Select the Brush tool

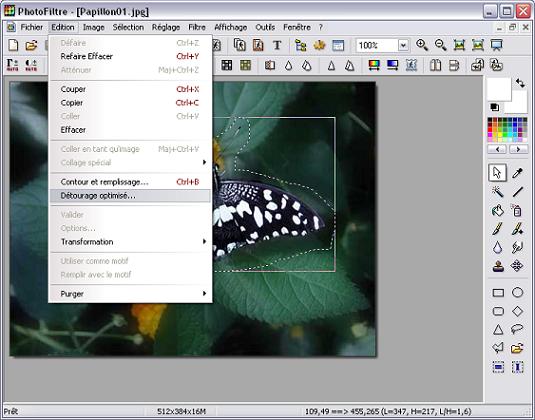[x=497, y=229]
